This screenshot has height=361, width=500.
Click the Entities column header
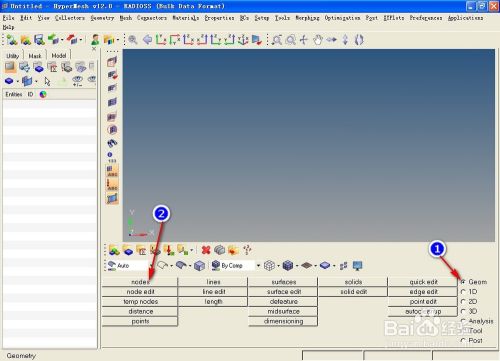click(x=14, y=94)
